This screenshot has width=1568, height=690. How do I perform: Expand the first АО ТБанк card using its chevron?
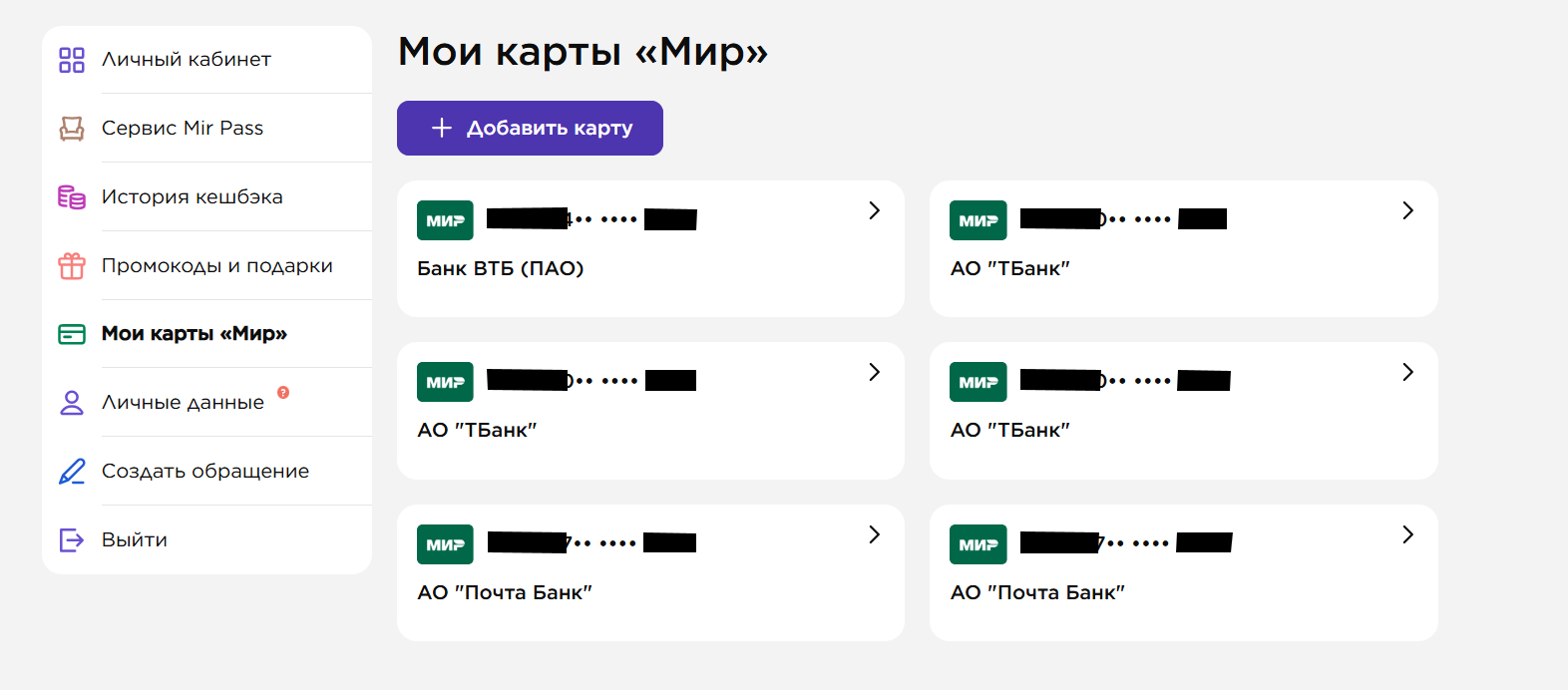(1407, 210)
